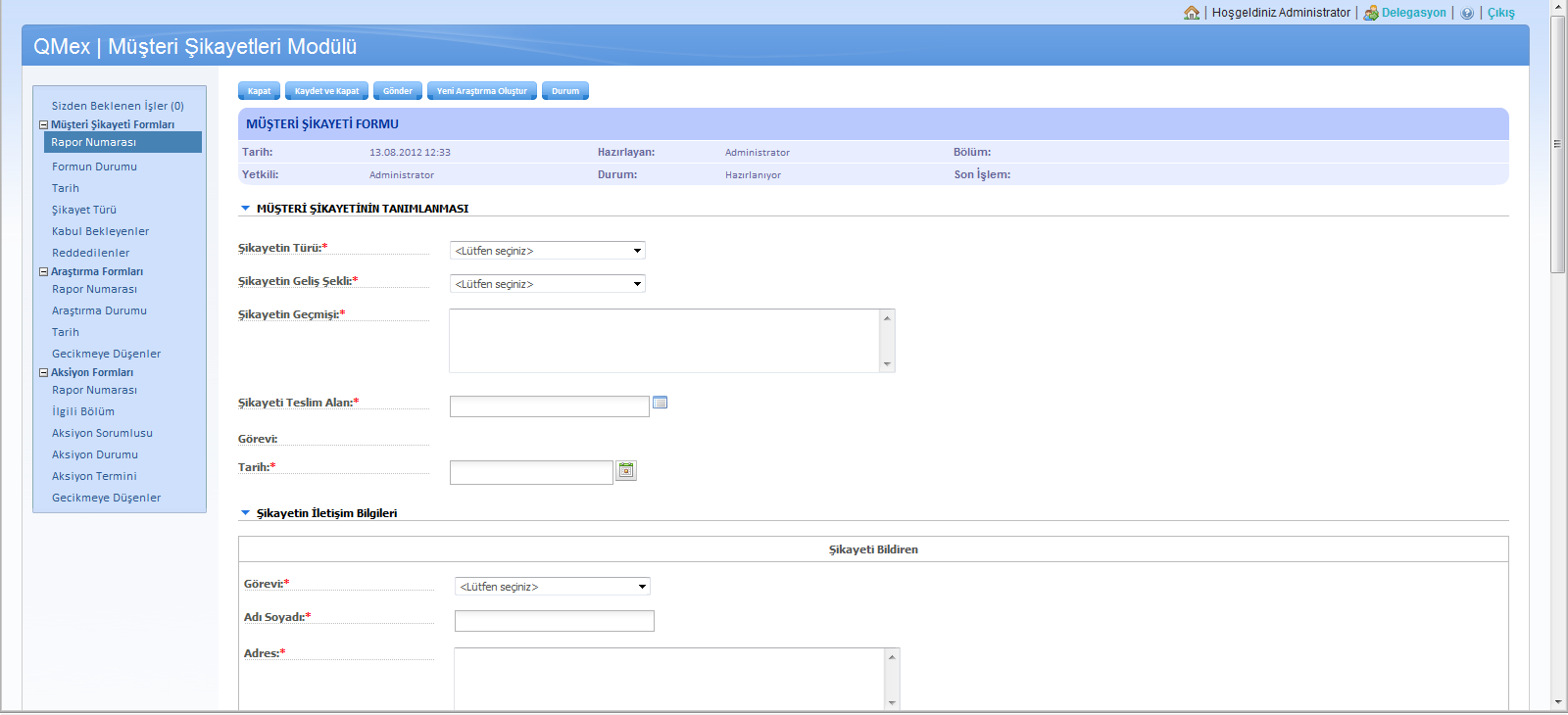Select Tarih under Araştırma Formları

pos(66,332)
